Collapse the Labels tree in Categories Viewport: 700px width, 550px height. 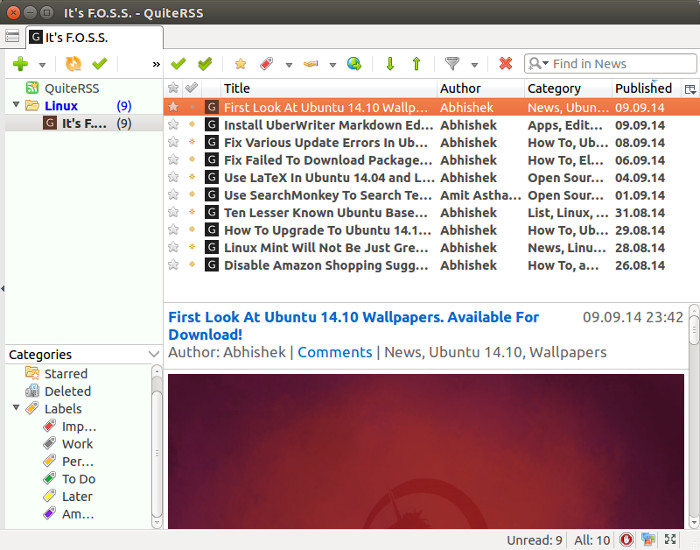16,409
